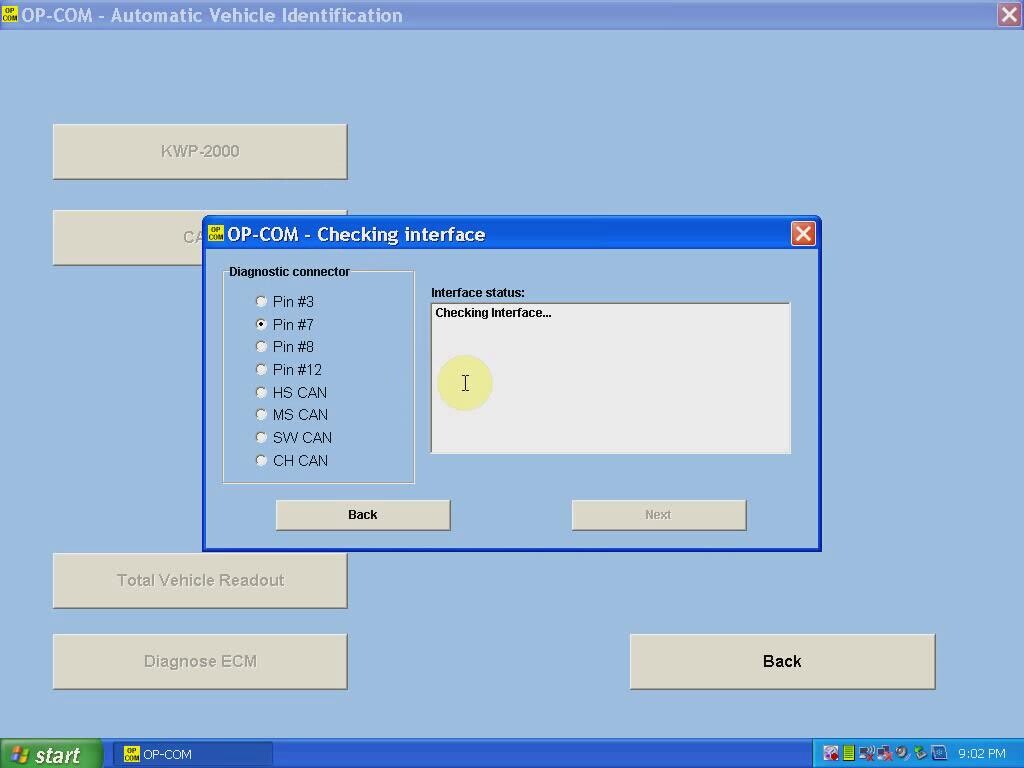The width and height of the screenshot is (1024, 768).
Task: Close the Checking interface dialog
Action: click(x=803, y=234)
